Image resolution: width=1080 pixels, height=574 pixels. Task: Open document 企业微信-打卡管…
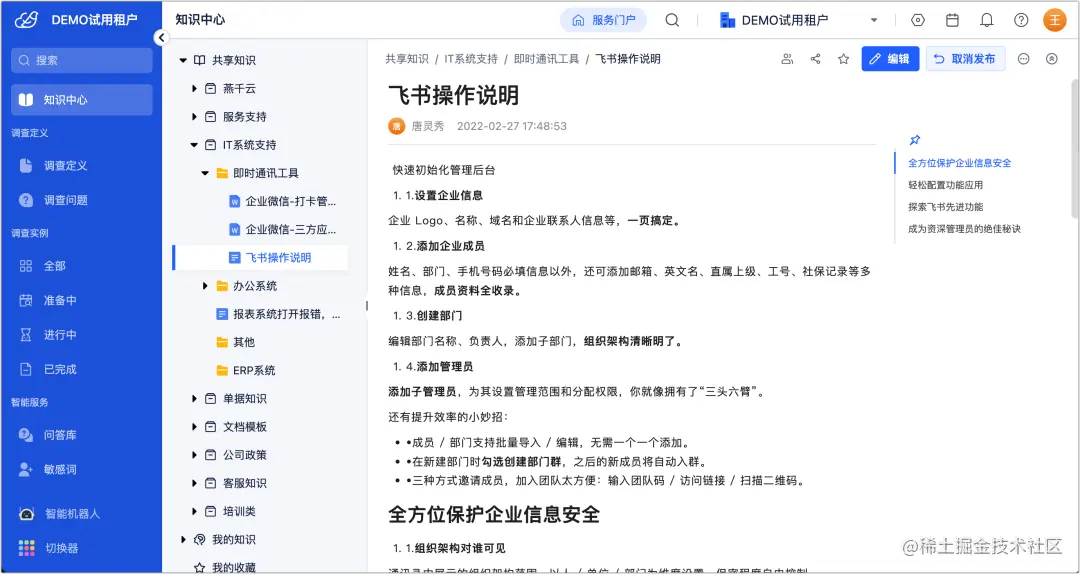282,201
